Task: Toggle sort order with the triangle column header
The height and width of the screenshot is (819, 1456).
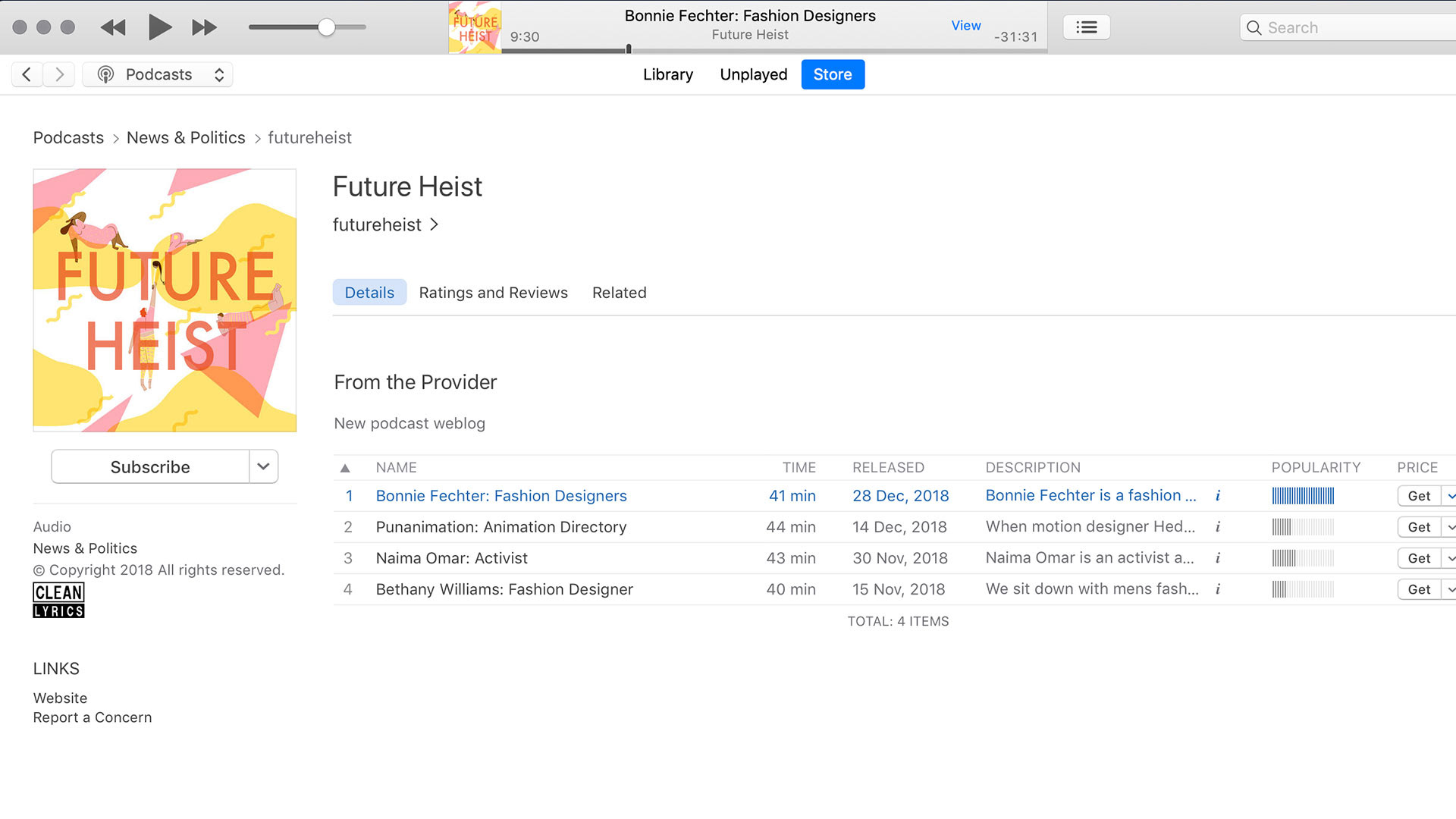Action: coord(345,468)
